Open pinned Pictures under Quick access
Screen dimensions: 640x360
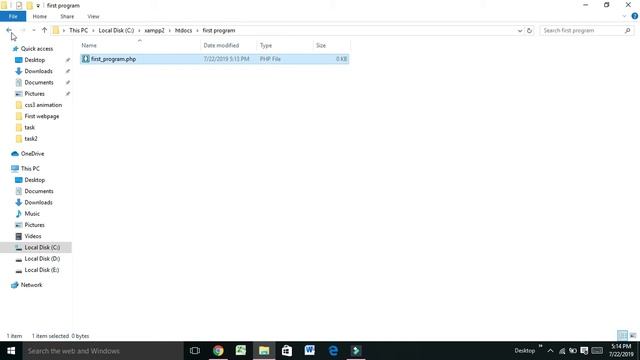pos(34,94)
